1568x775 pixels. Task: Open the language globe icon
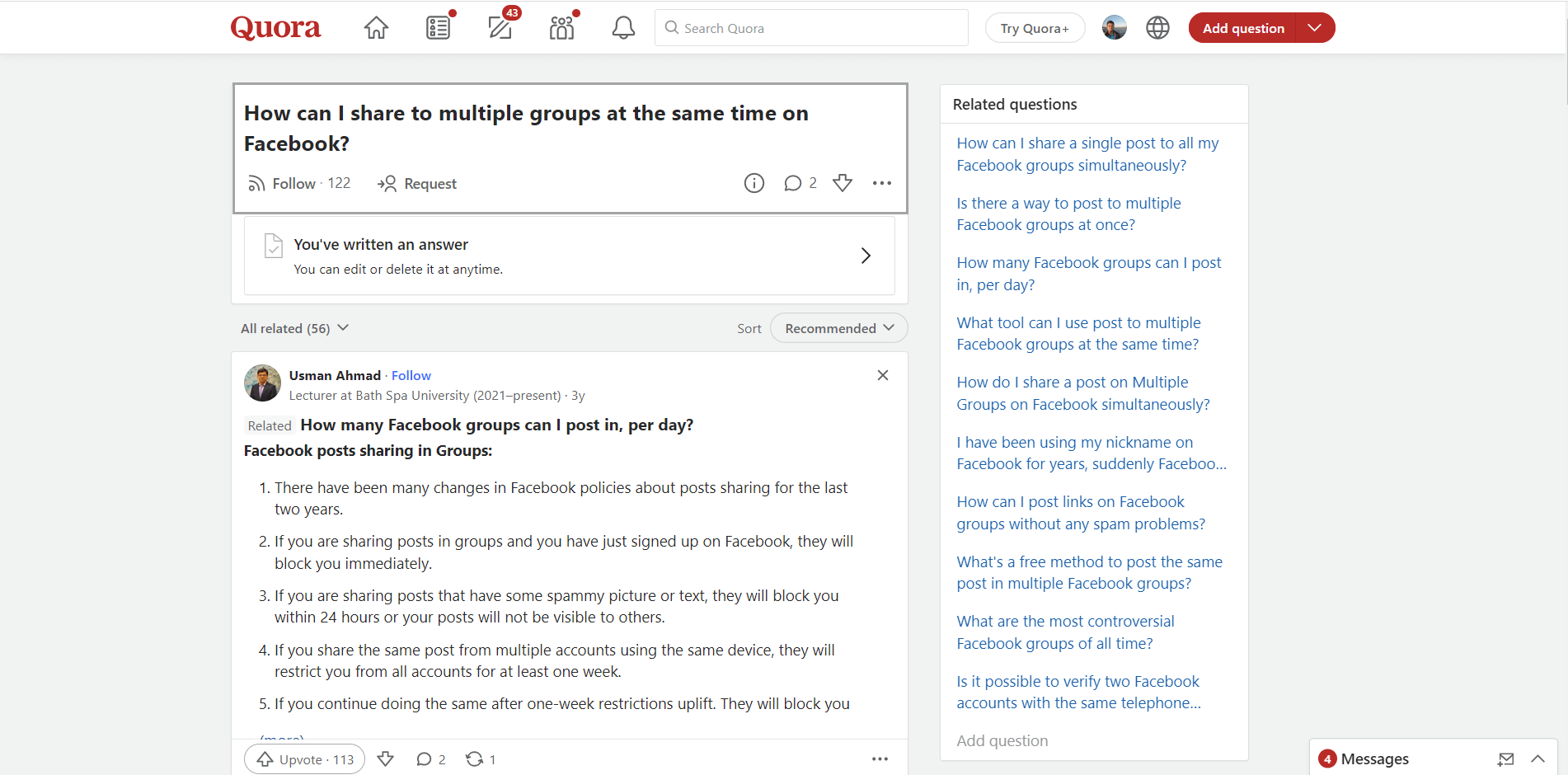1157,27
